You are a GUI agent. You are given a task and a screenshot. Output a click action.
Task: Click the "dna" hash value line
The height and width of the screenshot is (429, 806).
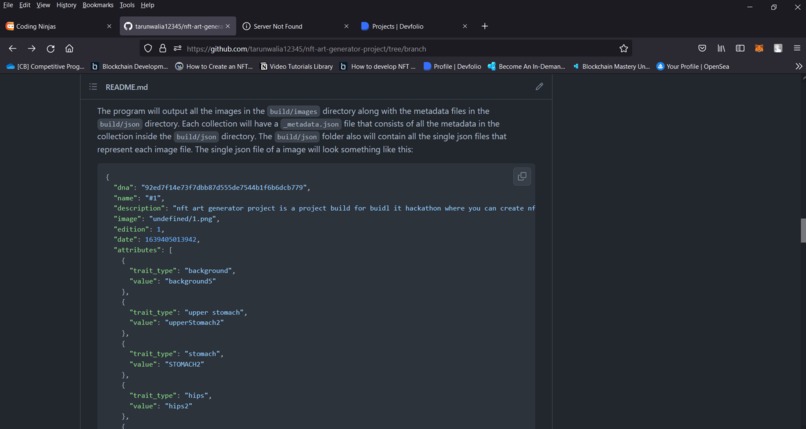tap(212, 188)
